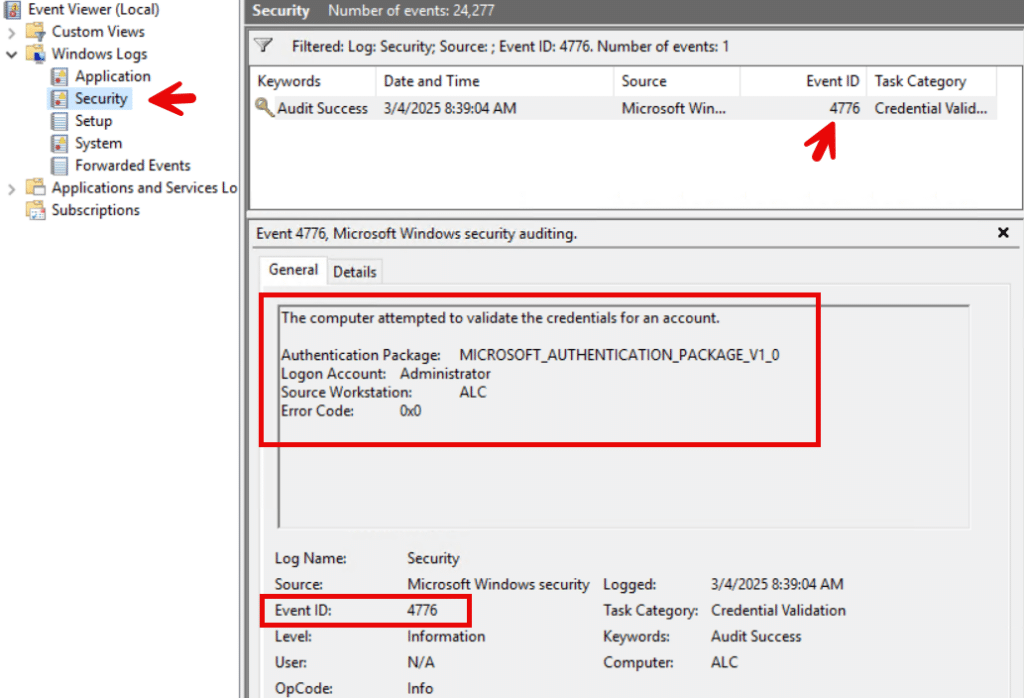
Task: Click the Event 4776 preview pane title
Action: pos(417,233)
